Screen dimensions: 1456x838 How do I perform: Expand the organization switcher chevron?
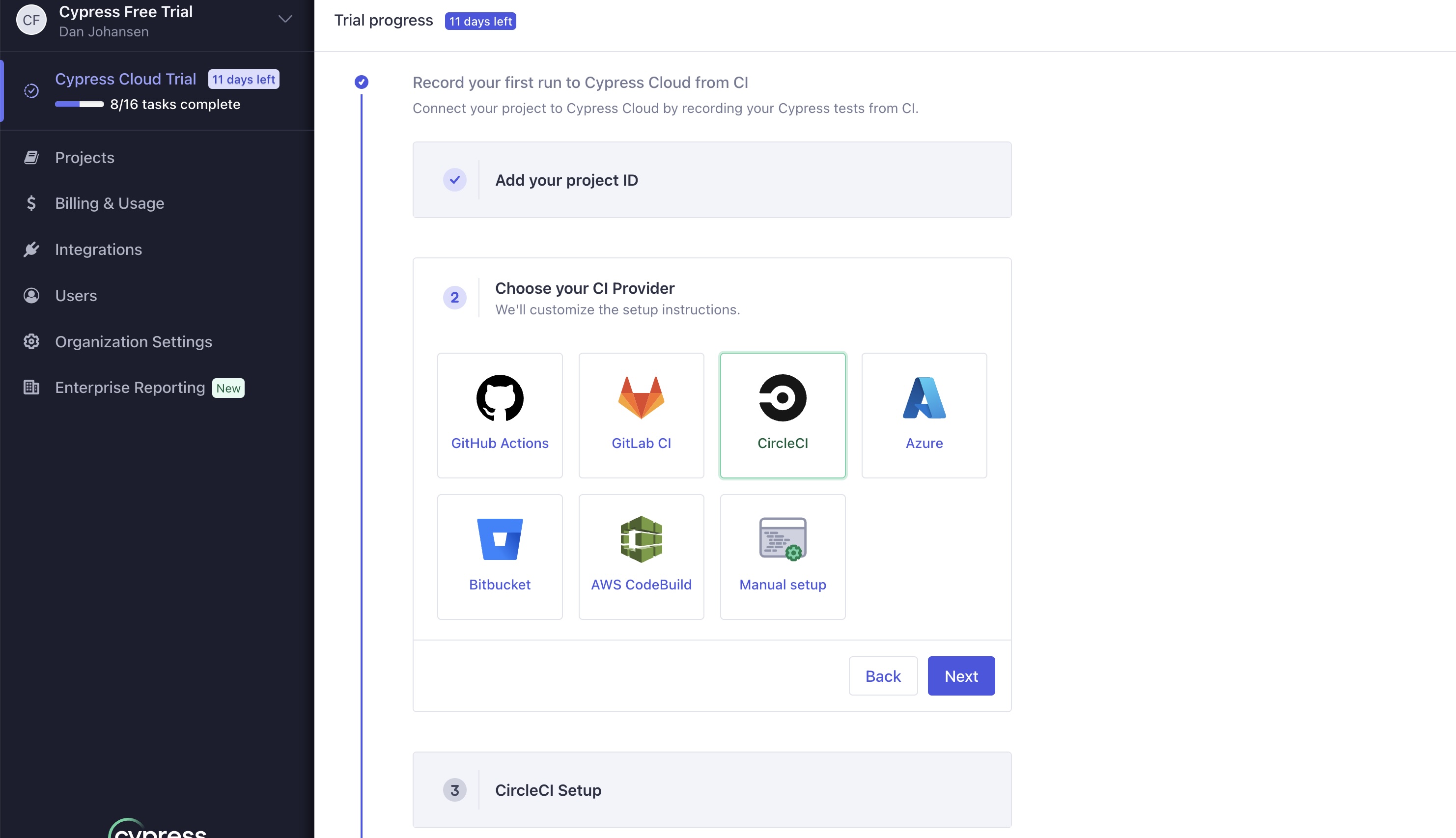point(285,18)
